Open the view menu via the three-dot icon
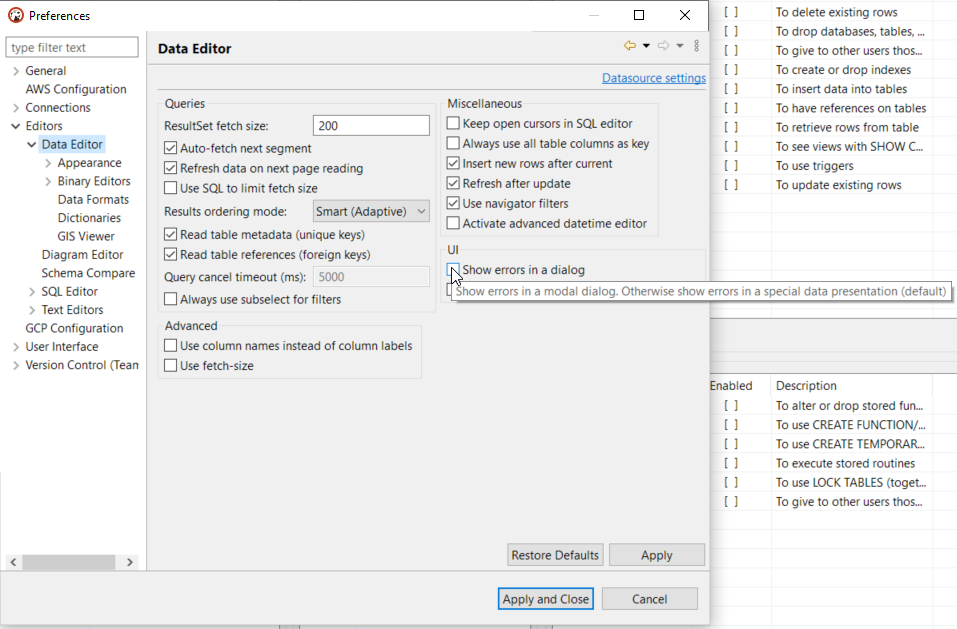Viewport: 957px width, 629px height. pos(696,44)
